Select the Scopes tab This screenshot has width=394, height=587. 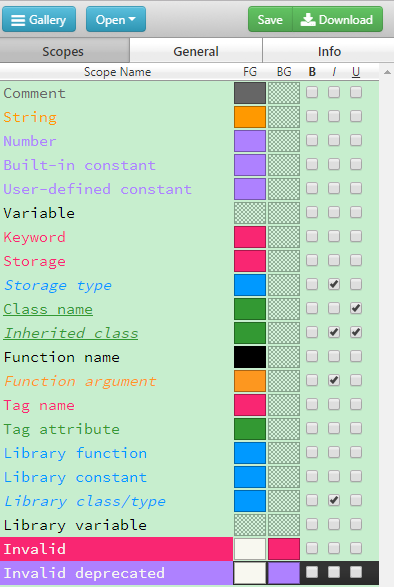64,51
